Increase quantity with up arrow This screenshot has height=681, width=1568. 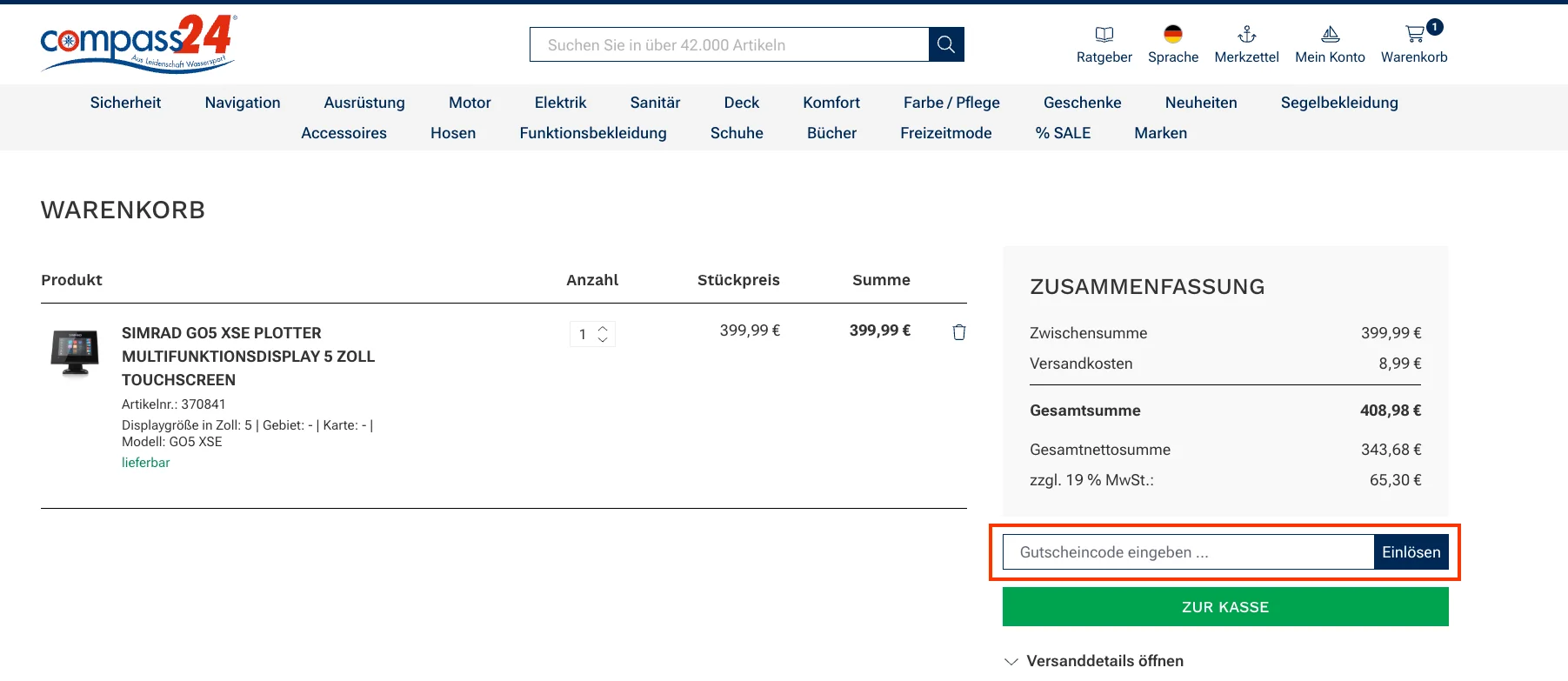[x=603, y=329]
